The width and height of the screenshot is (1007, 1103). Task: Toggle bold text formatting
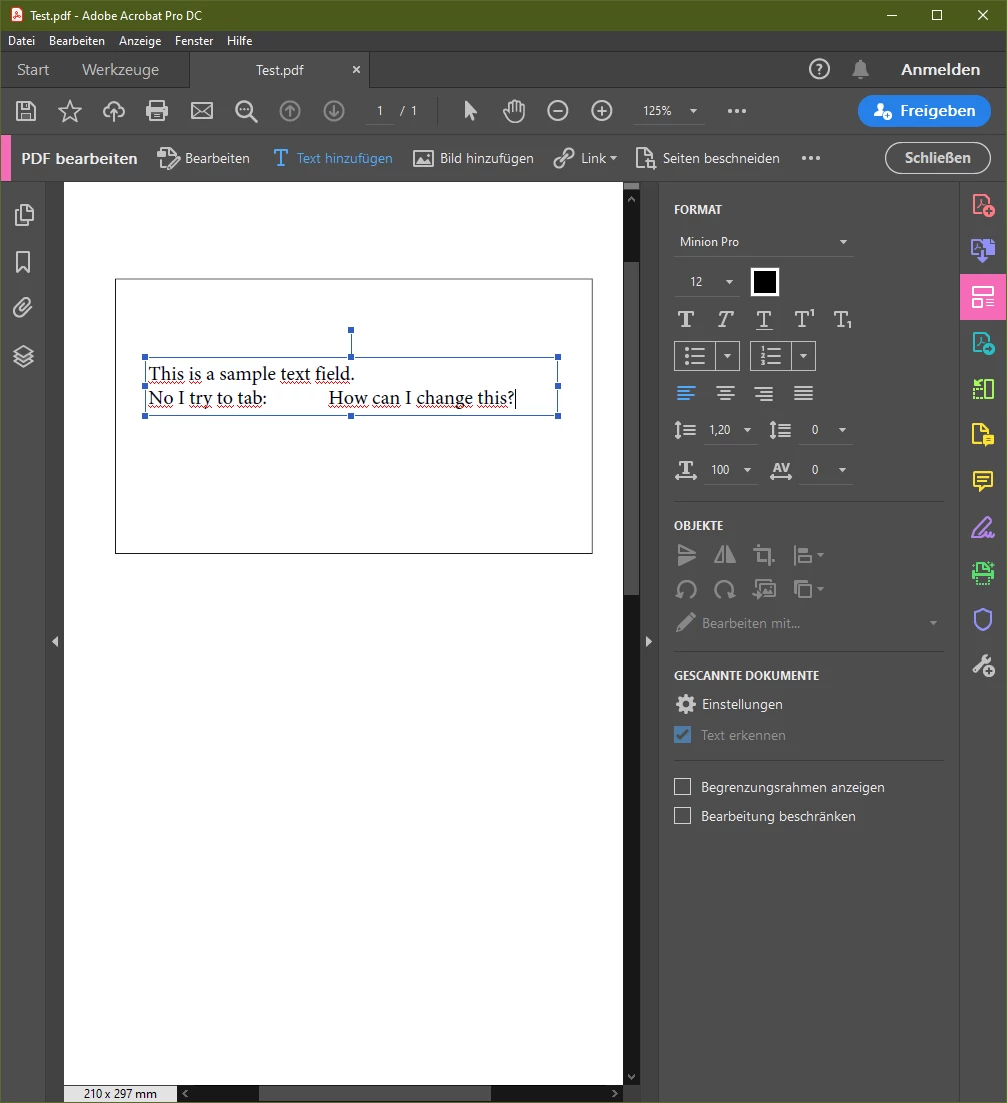[686, 320]
